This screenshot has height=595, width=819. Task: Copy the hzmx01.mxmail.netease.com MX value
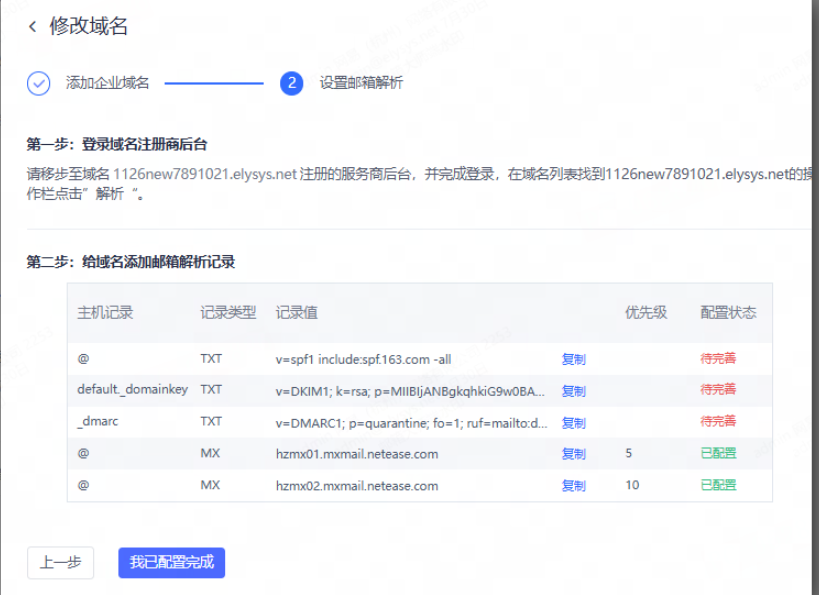574,454
